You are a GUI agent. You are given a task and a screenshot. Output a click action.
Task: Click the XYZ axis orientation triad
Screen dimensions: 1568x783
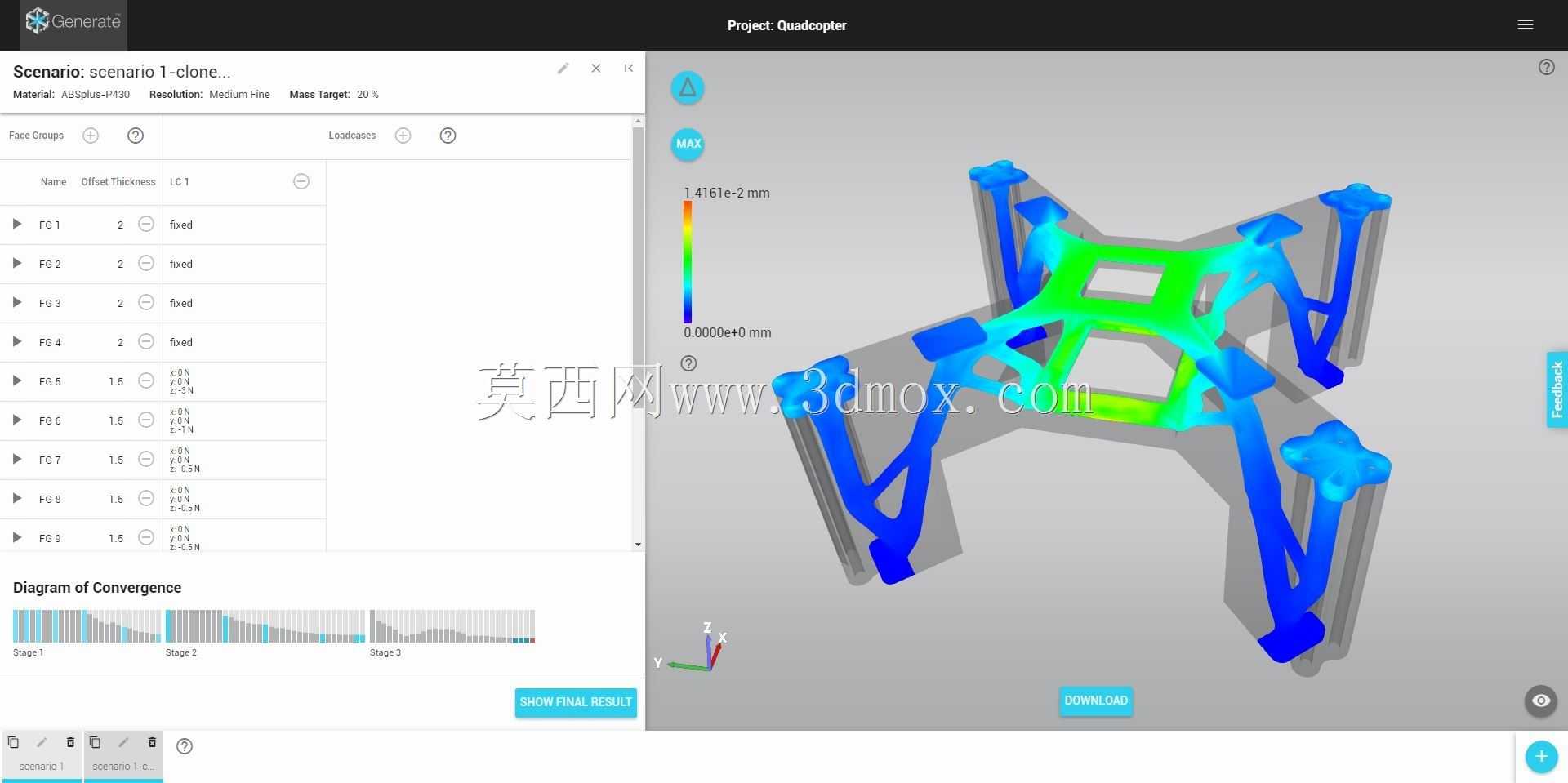point(693,647)
